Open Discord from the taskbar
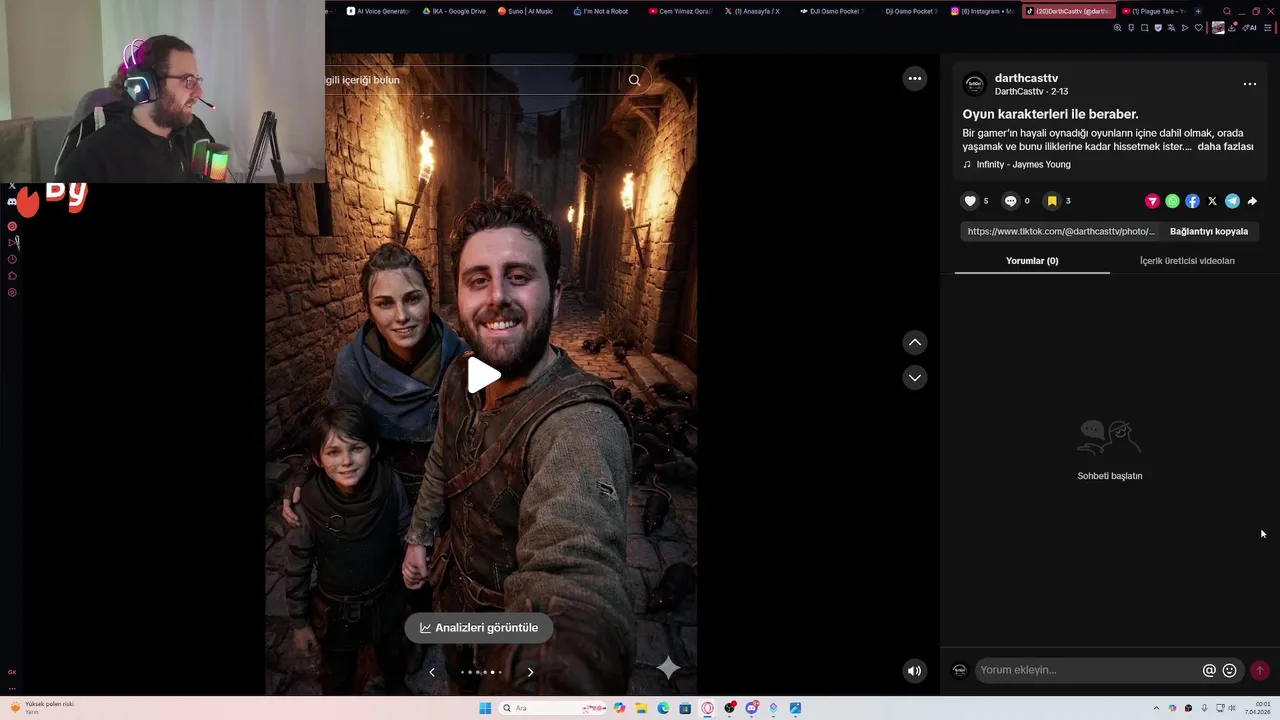Viewport: 1280px width, 720px height. tap(751, 708)
